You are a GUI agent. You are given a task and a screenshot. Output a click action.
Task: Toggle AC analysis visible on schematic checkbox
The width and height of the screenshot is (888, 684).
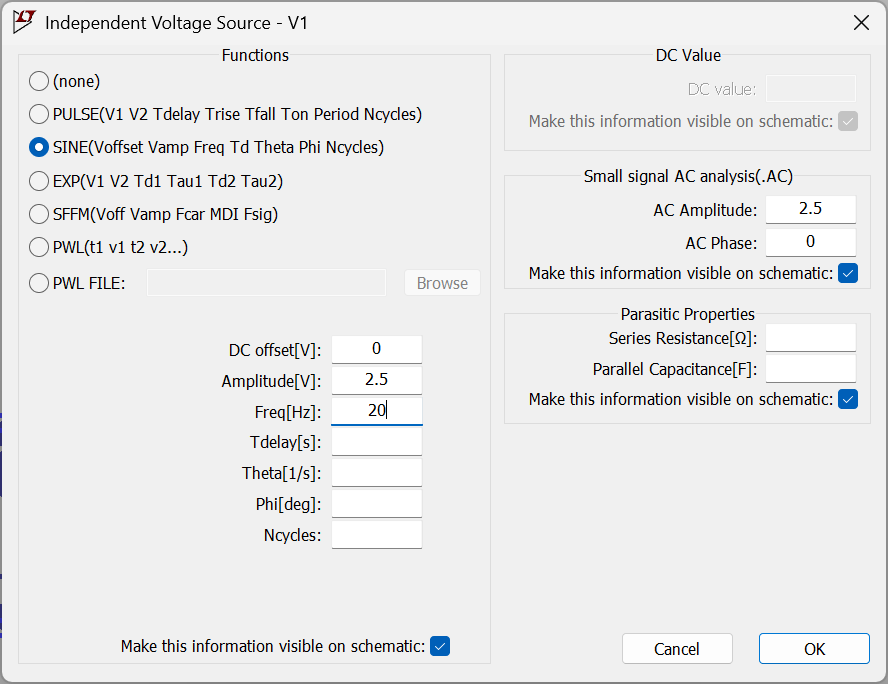click(848, 273)
